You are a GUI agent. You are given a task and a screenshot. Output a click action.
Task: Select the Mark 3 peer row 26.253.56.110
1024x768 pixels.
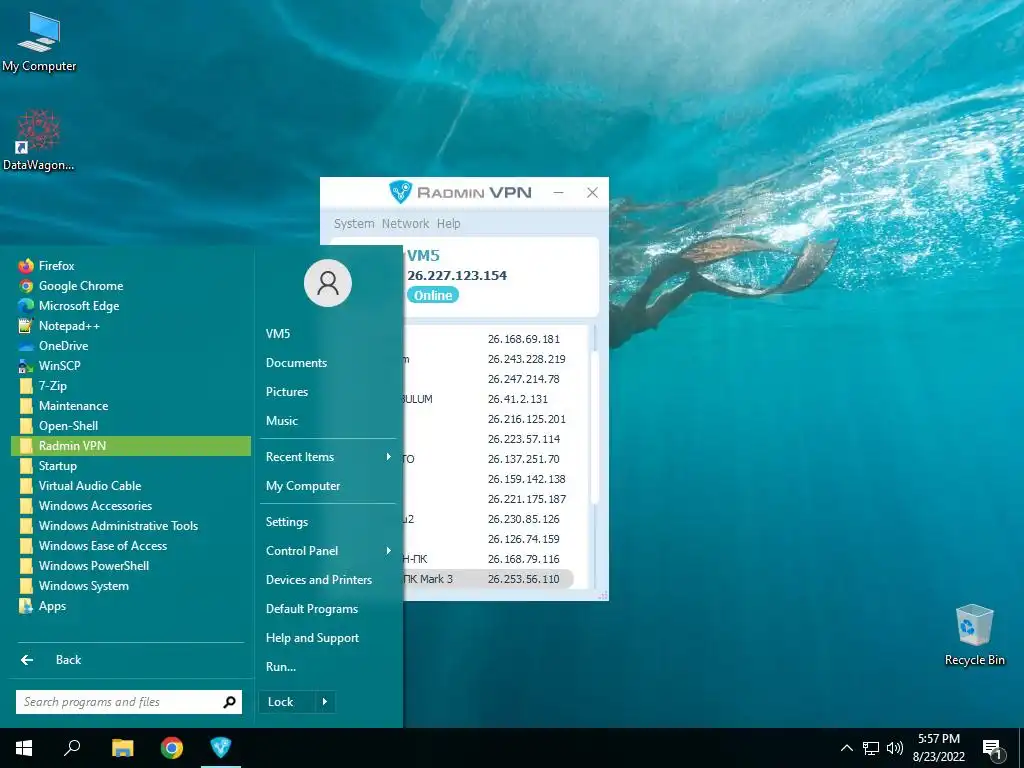[x=488, y=579]
